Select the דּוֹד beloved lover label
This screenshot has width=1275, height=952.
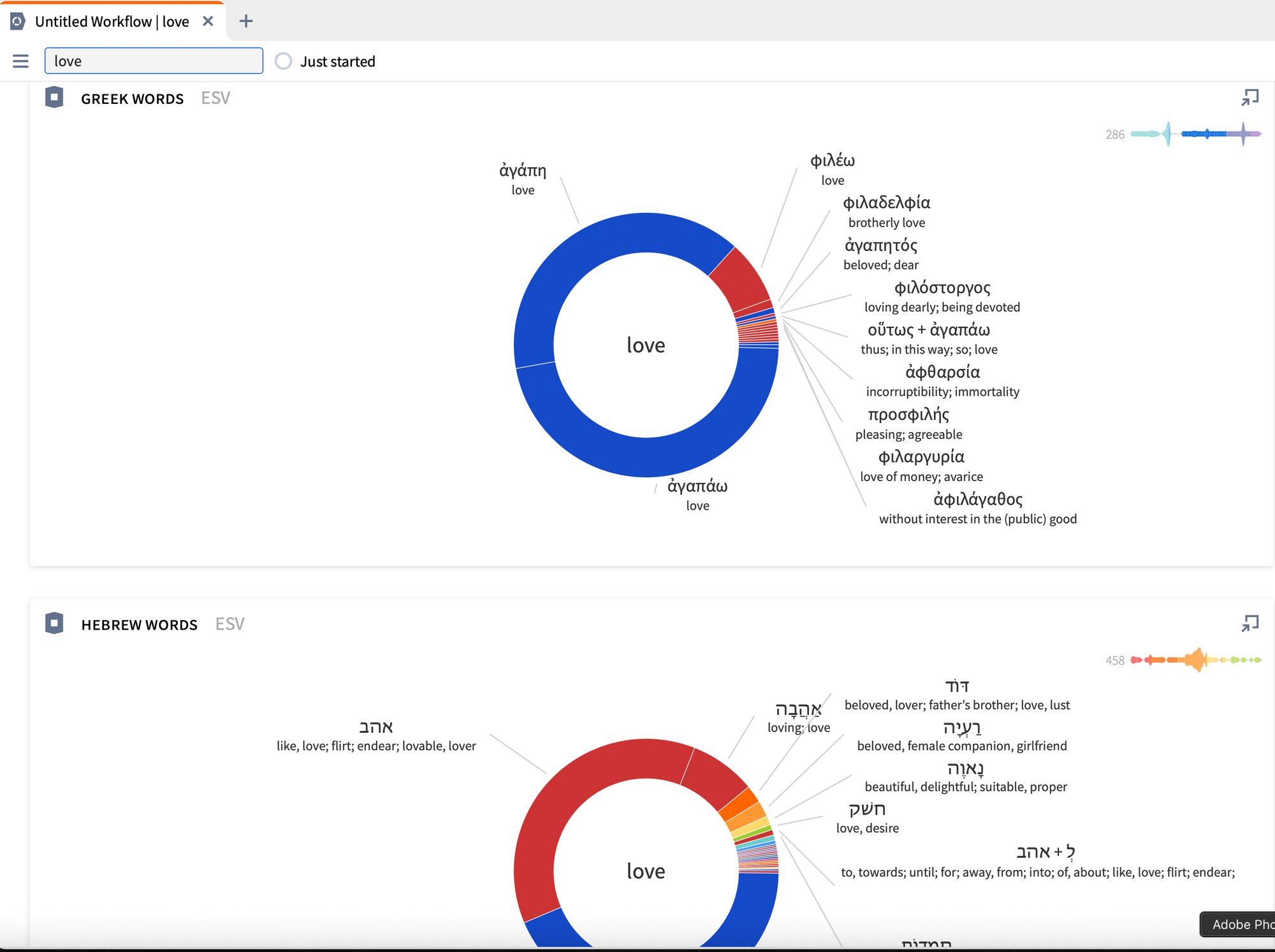coord(957,695)
